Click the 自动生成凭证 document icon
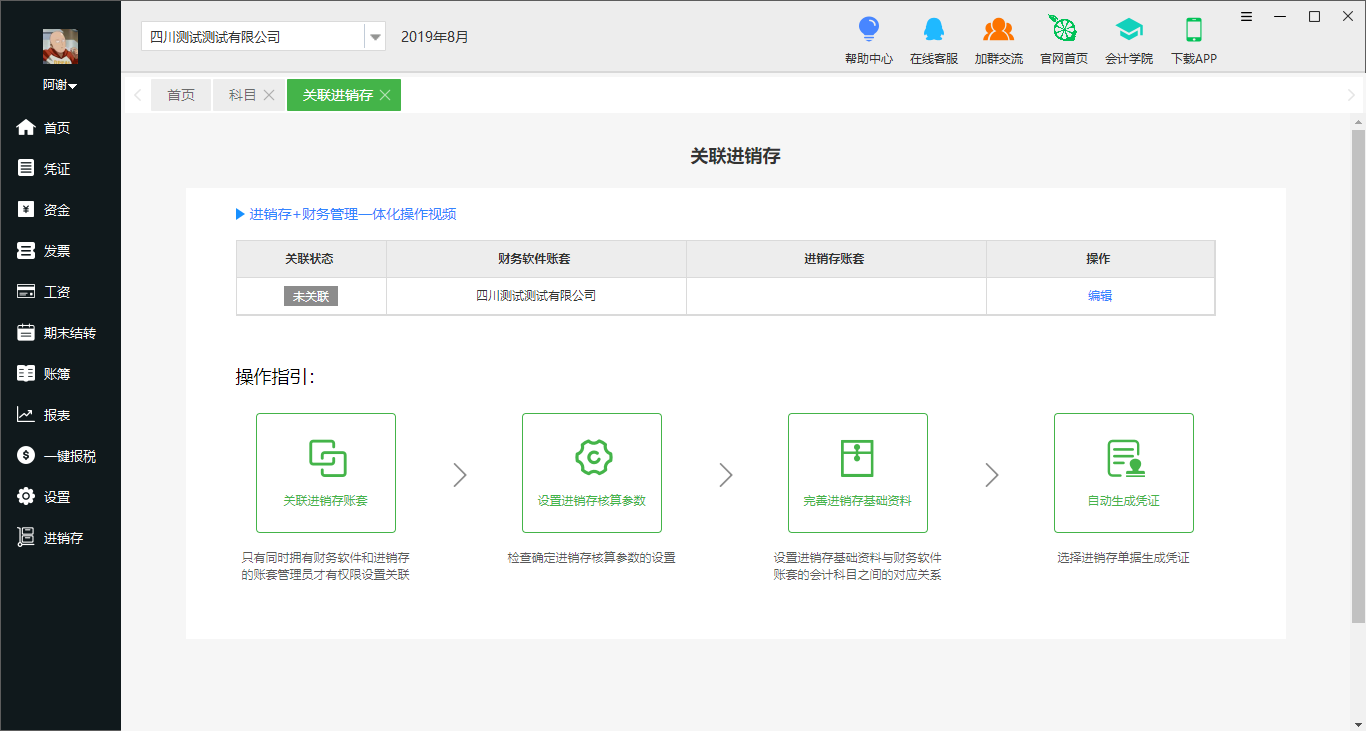 [x=1125, y=458]
